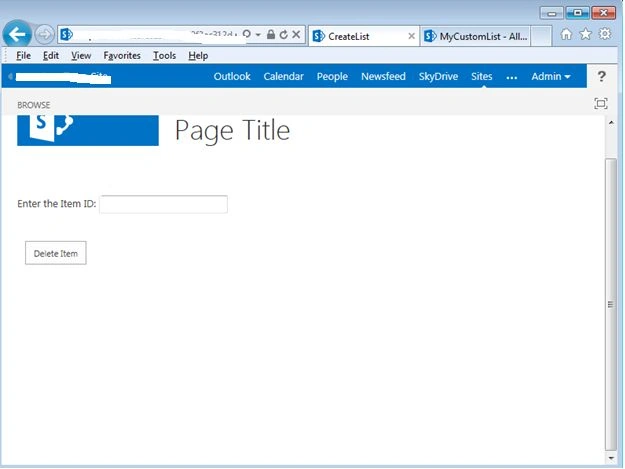Toggle focus on content icon
The width and height of the screenshot is (625, 469).
(x=601, y=104)
